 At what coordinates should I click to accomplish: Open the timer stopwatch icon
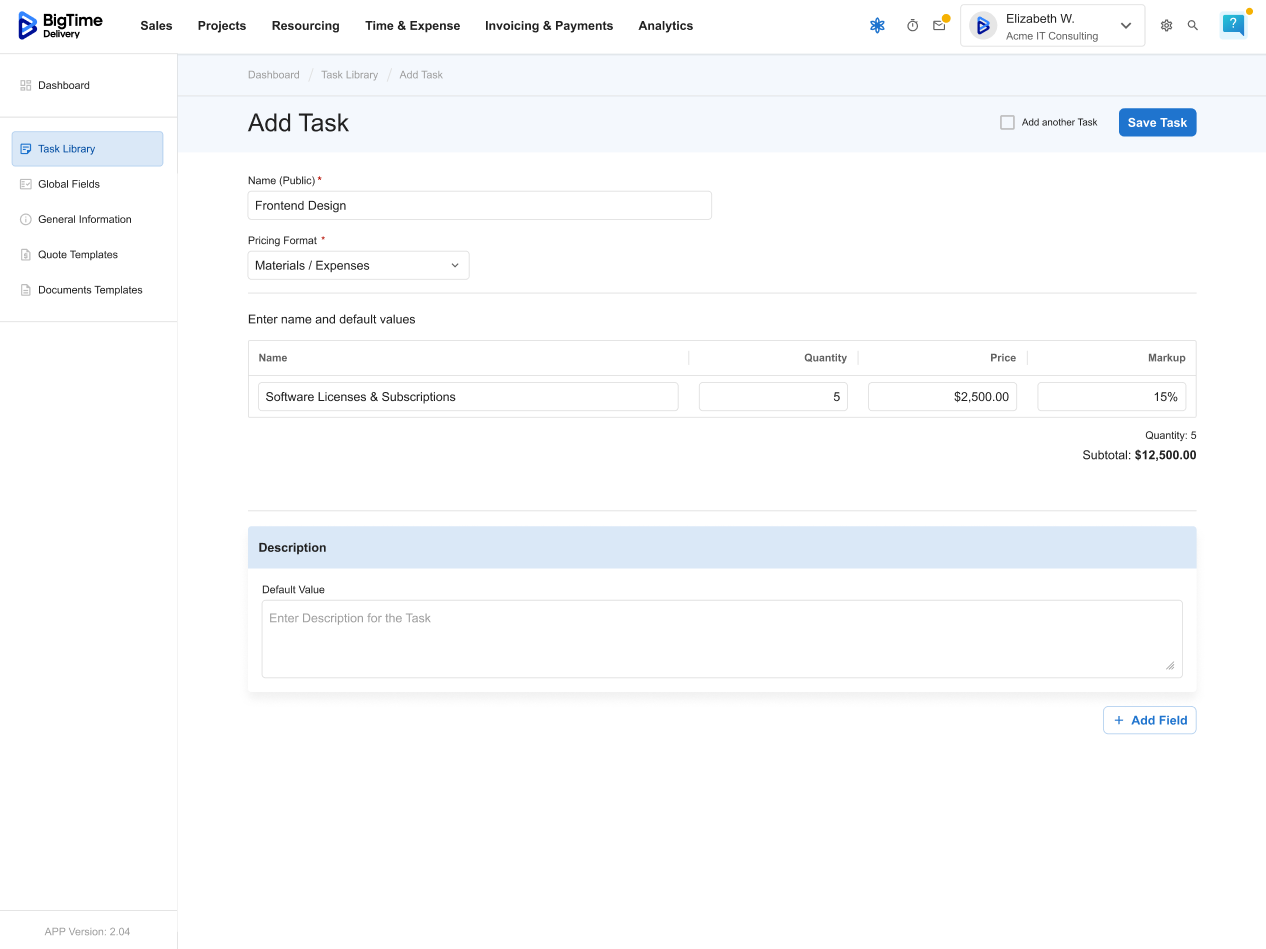tap(912, 26)
